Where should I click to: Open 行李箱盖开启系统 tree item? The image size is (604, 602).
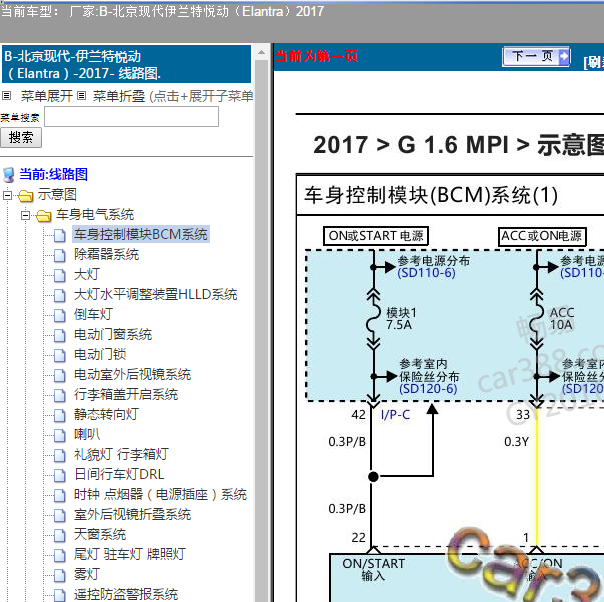coord(126,394)
